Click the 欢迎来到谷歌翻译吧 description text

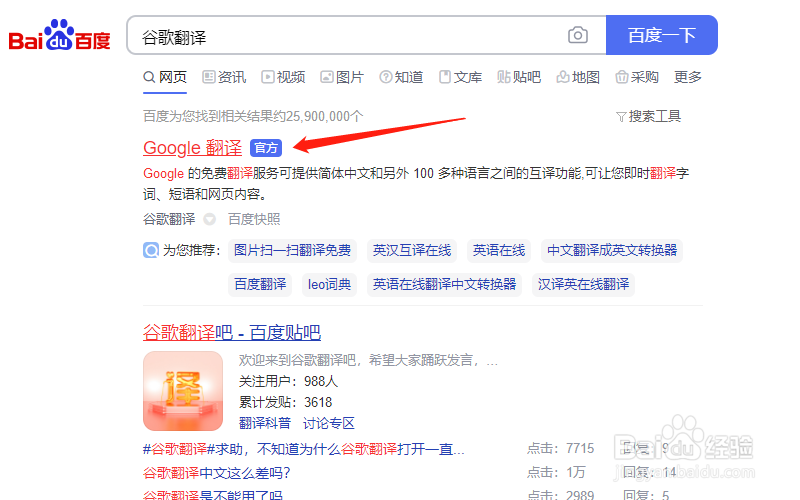tap(368, 360)
